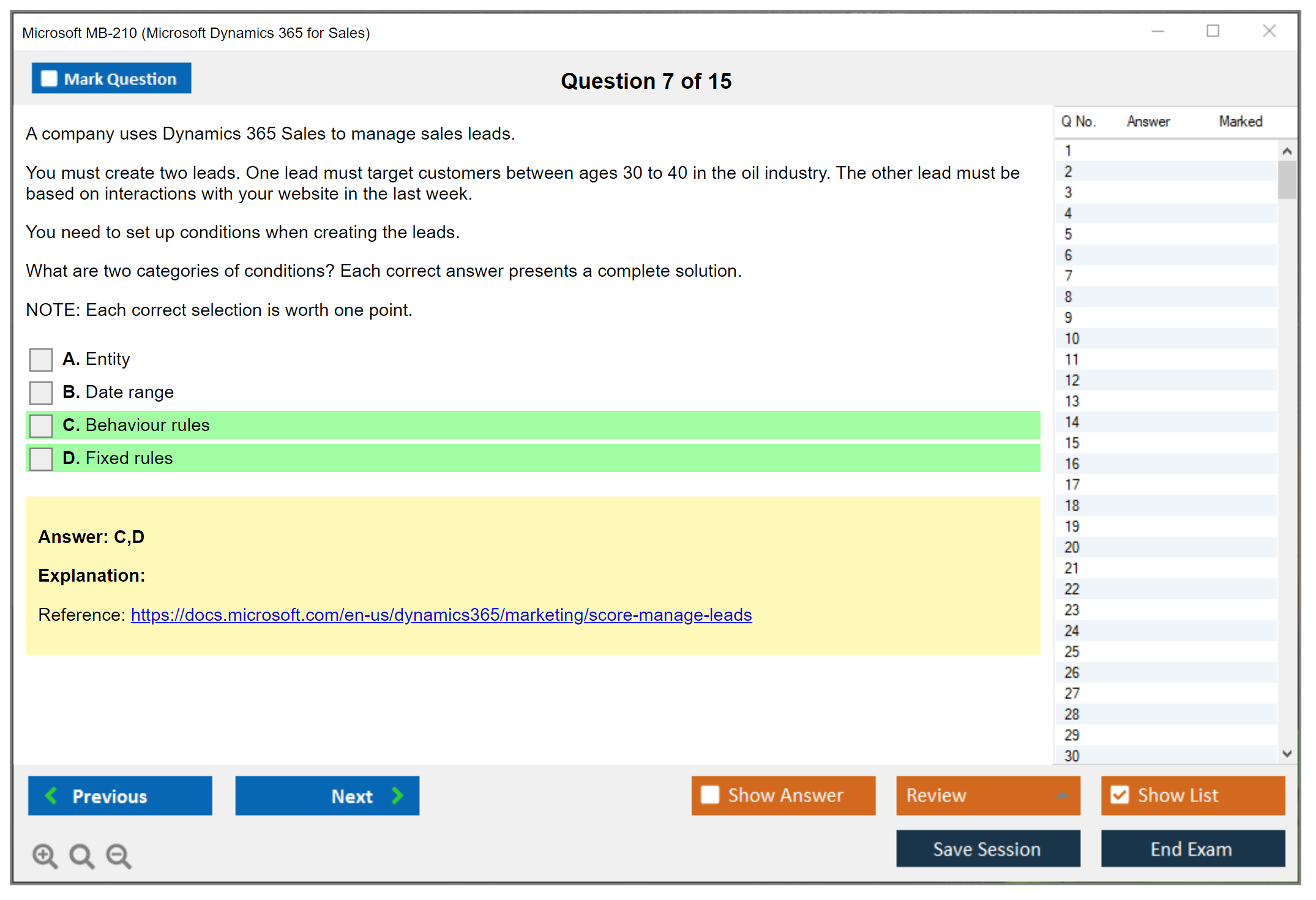Click the zoom in magnifier icon

tap(45, 855)
